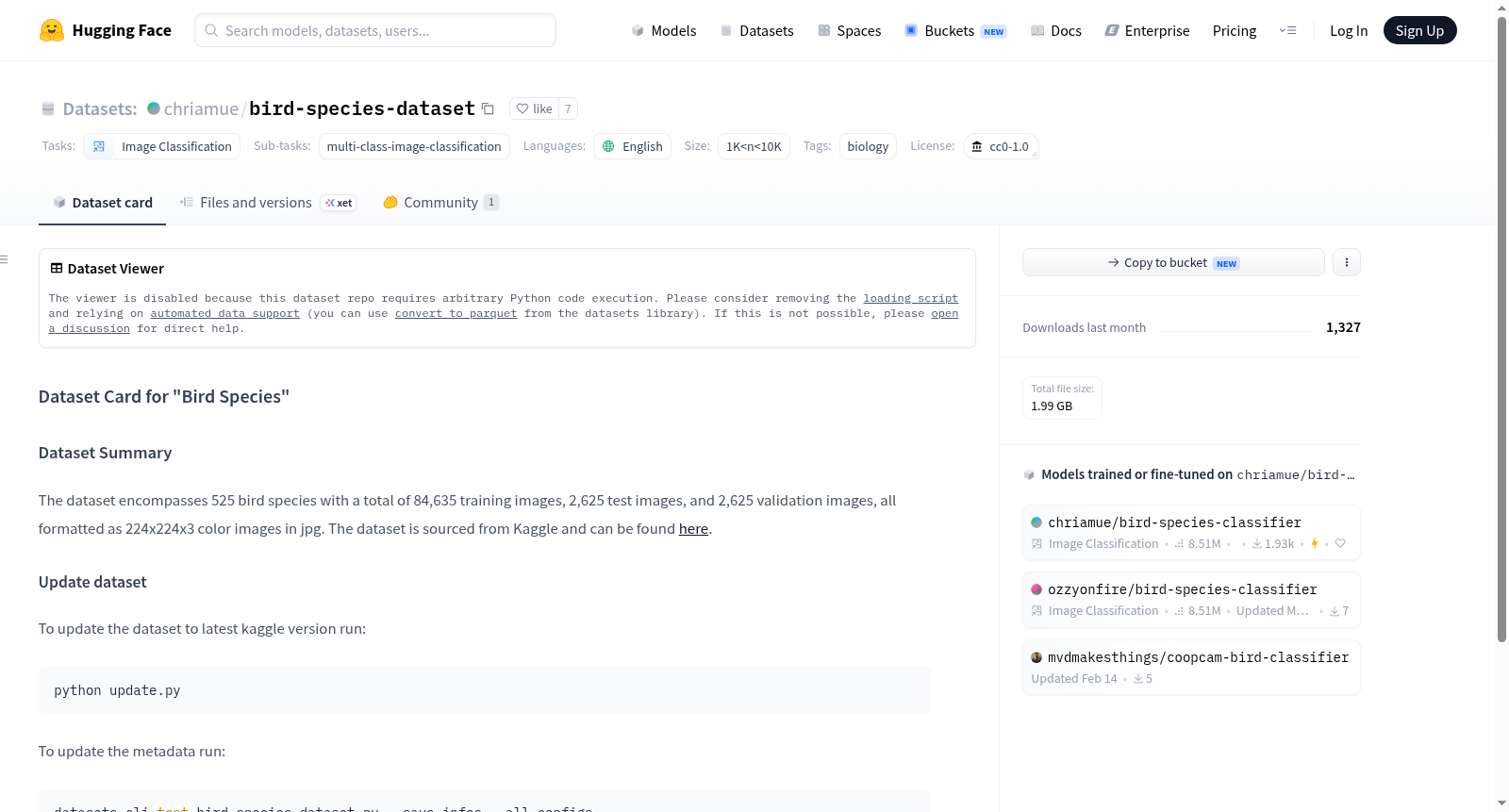Open the Enterprise page
This screenshot has width=1509, height=812.
(x=1147, y=31)
